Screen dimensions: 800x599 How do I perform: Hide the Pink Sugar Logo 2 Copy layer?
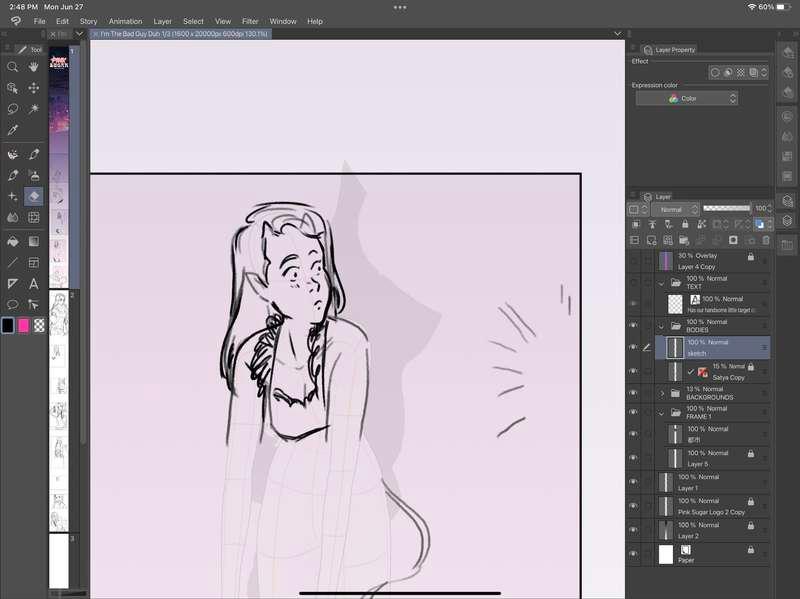pos(634,506)
